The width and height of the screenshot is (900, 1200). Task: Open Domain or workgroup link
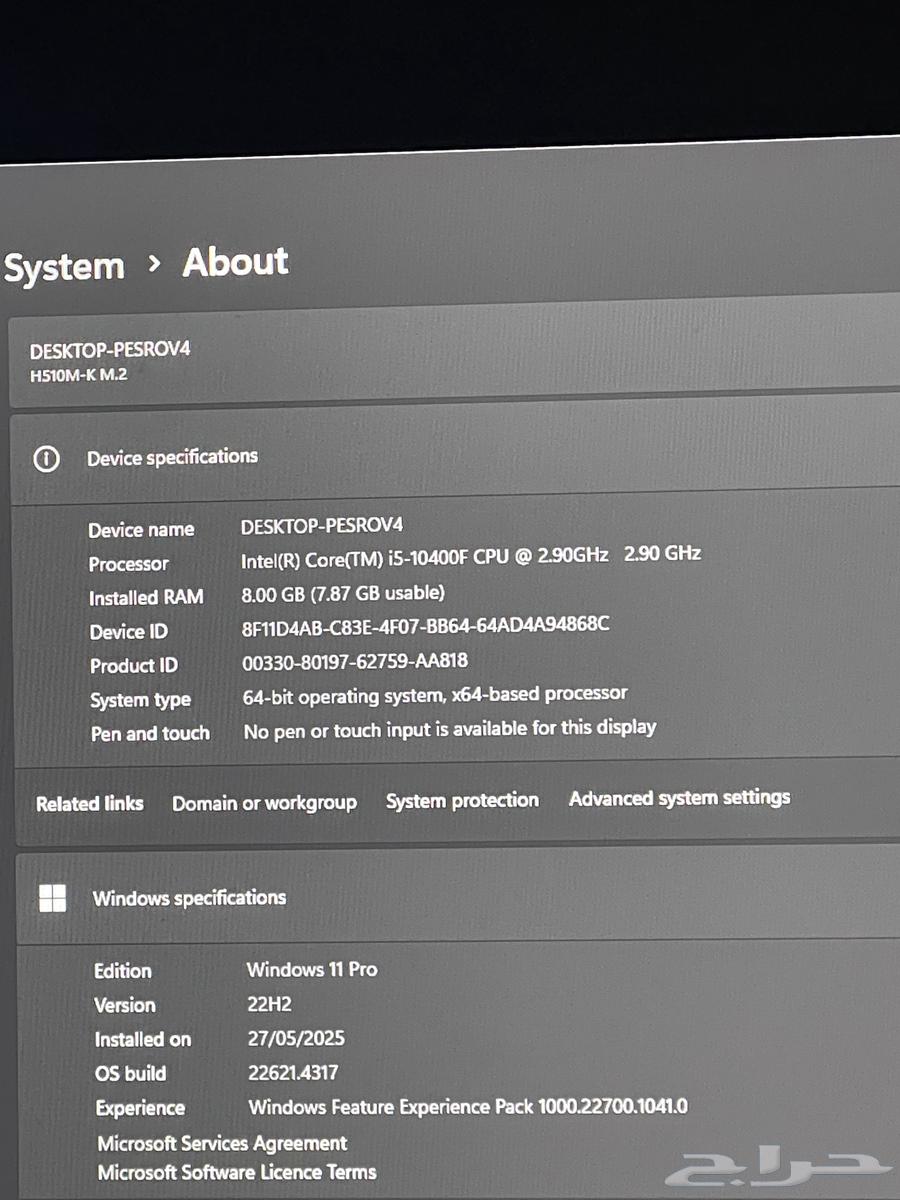click(x=264, y=803)
